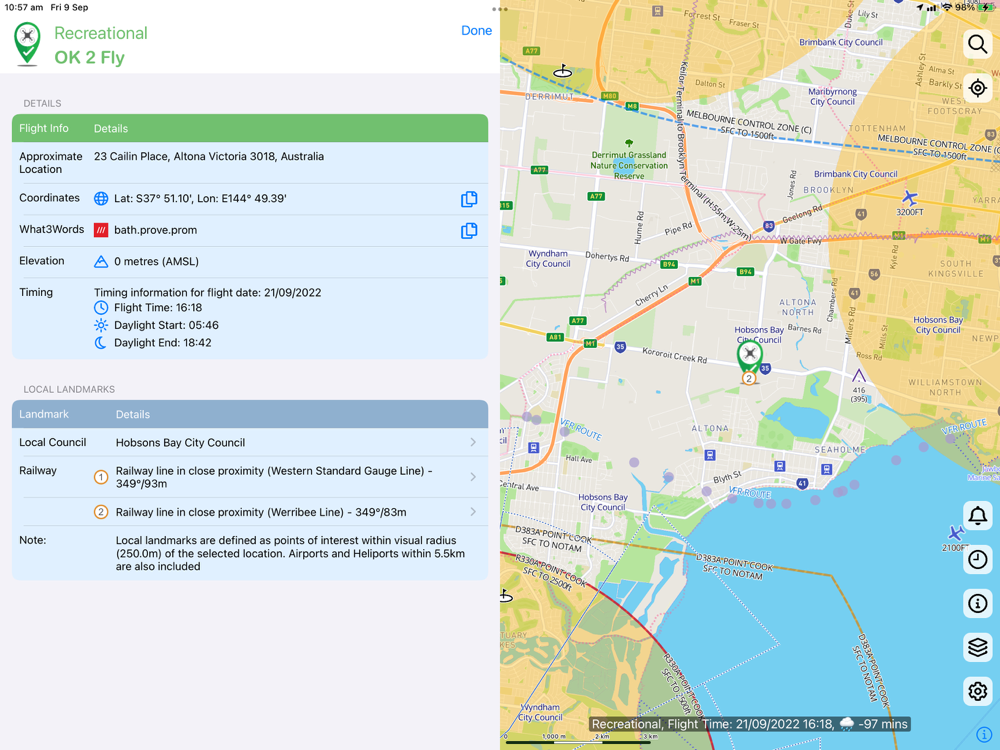Copy the coordinates to clipboard
The image size is (1000, 750).
tap(469, 199)
